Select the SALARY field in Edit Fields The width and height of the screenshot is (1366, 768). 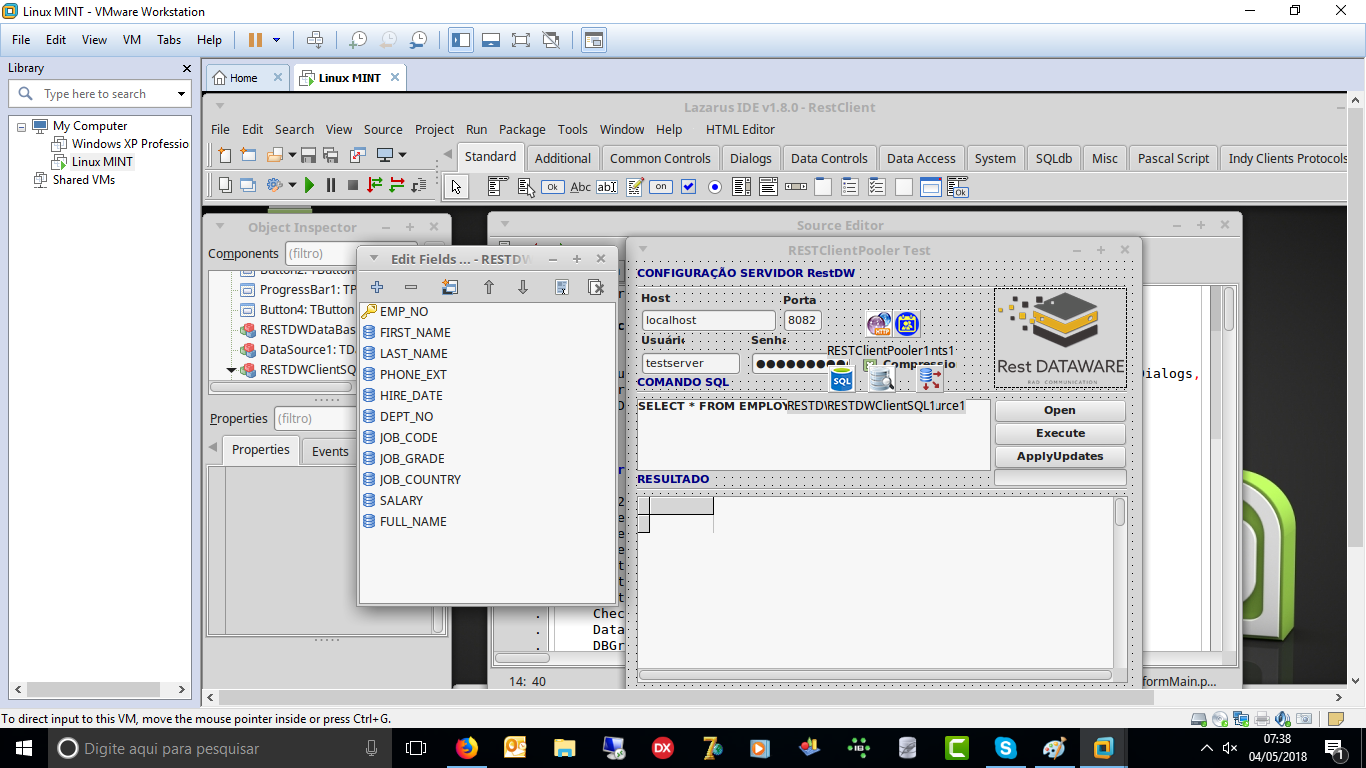pos(401,500)
